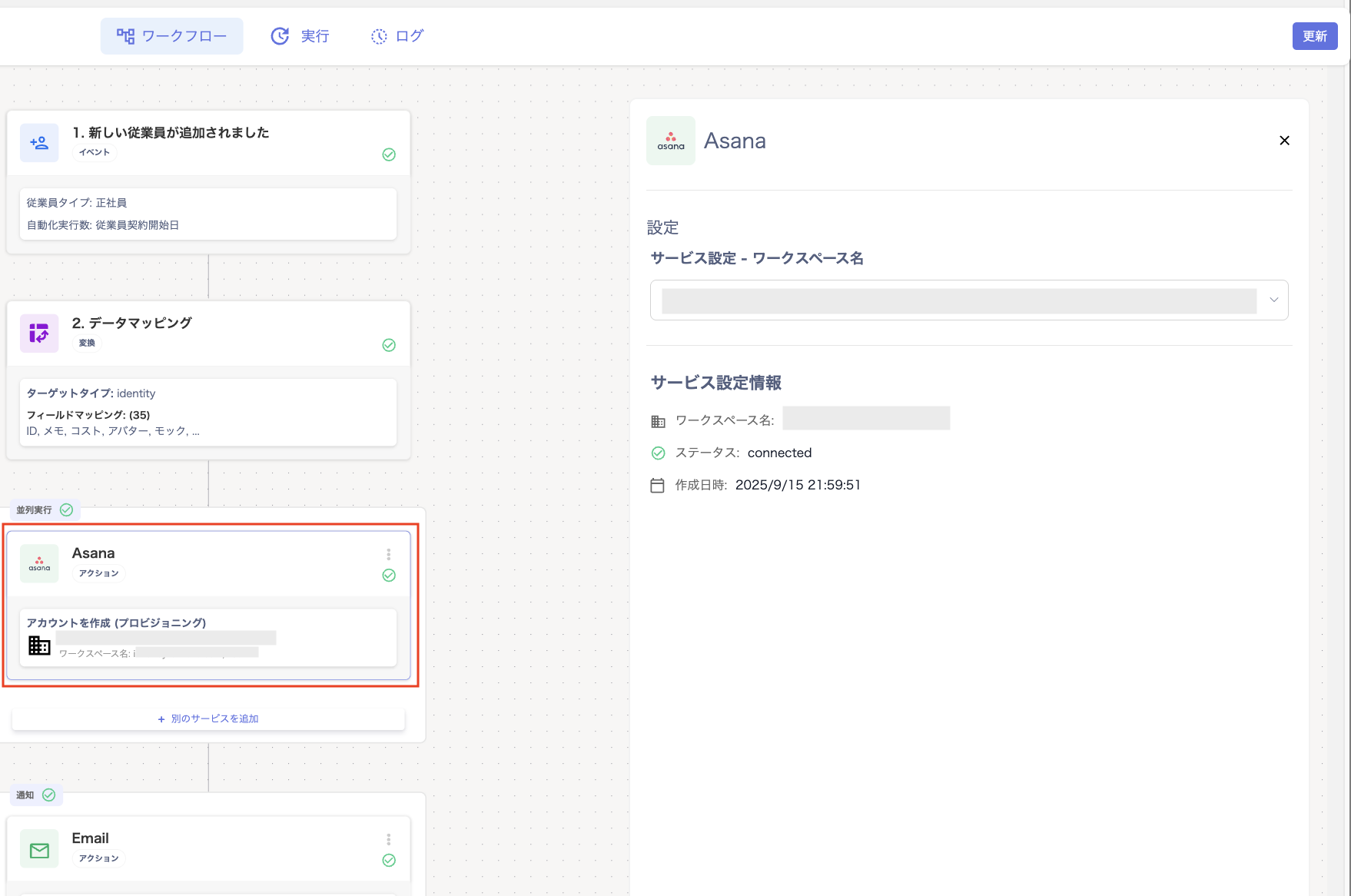Click the data mapping icon in step 2
Screen dimensions: 1351x896
39,334
